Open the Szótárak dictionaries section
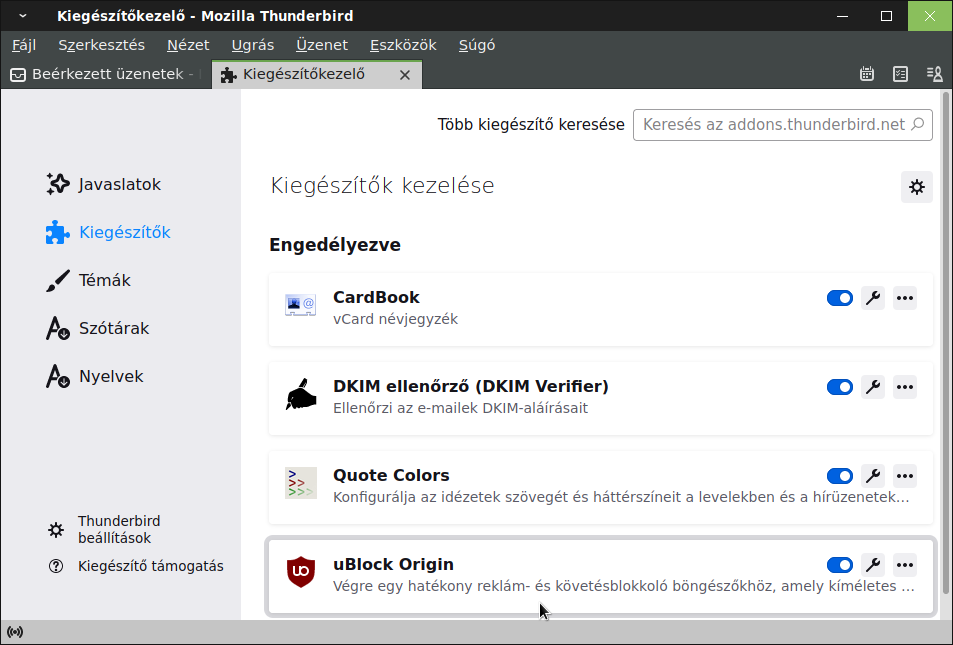Viewport: 953px width, 645px height. (x=97, y=328)
